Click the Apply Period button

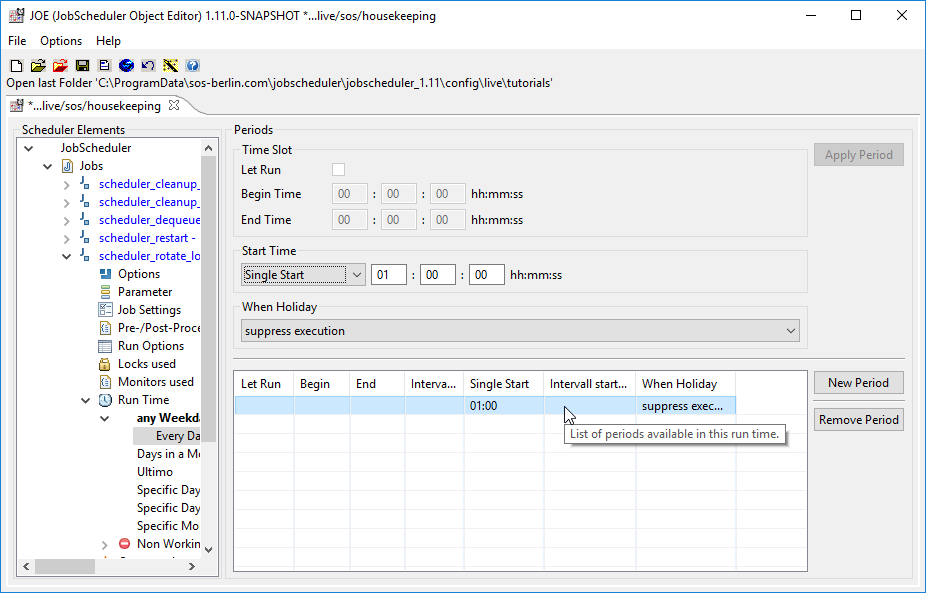click(x=859, y=155)
